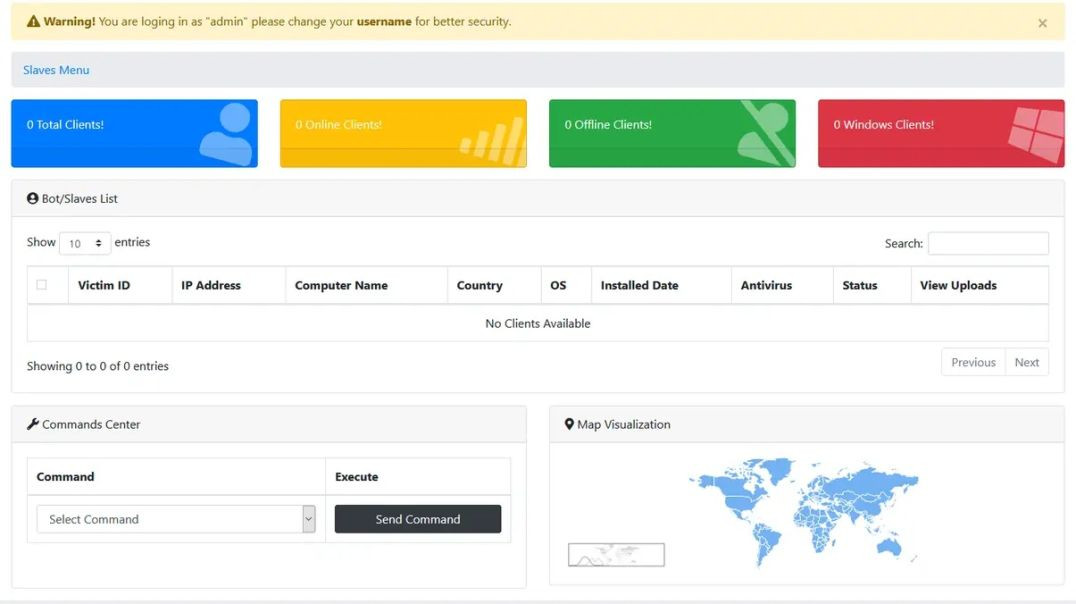Click the Previous pagination button

(972, 361)
